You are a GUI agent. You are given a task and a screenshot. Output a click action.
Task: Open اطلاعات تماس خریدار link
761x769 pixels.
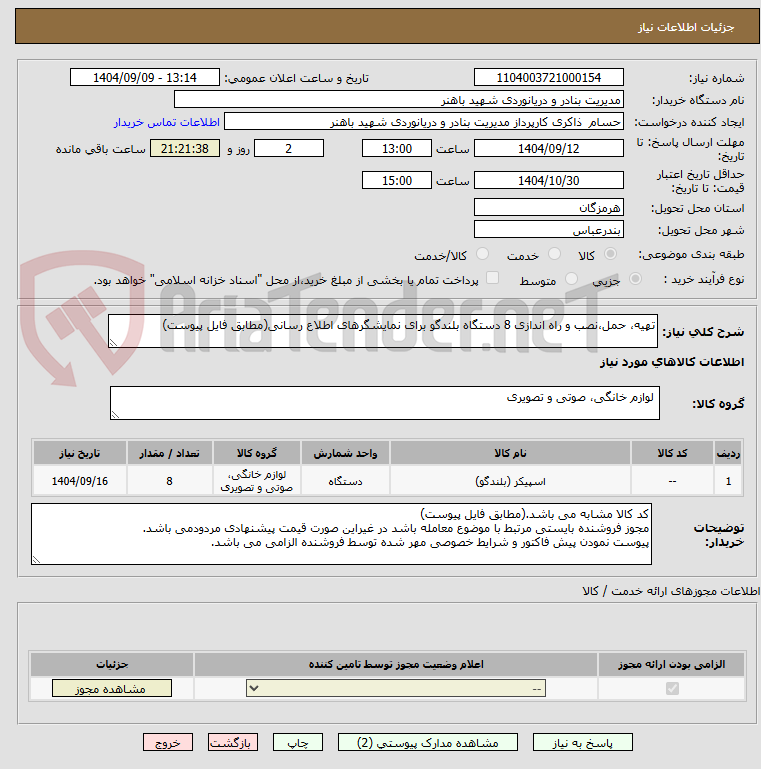tap(167, 122)
